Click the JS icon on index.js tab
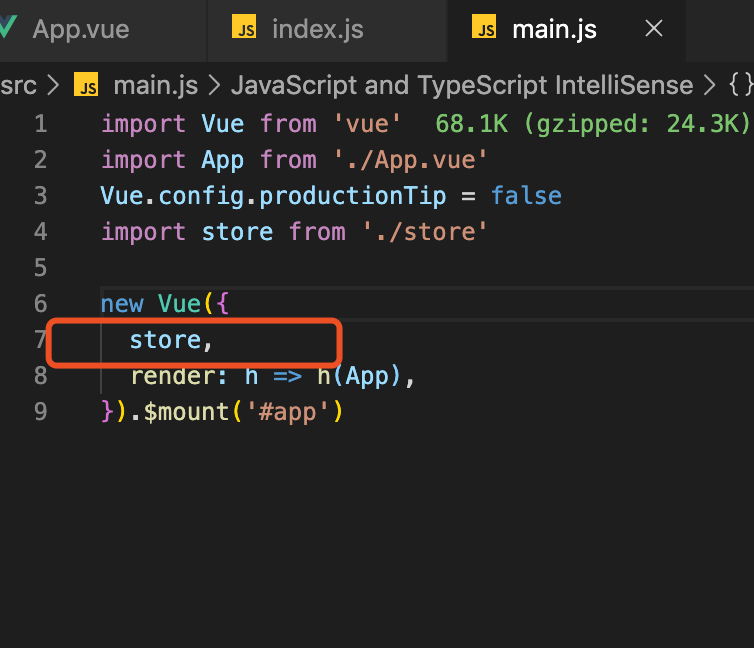This screenshot has height=648, width=754. coord(244,26)
